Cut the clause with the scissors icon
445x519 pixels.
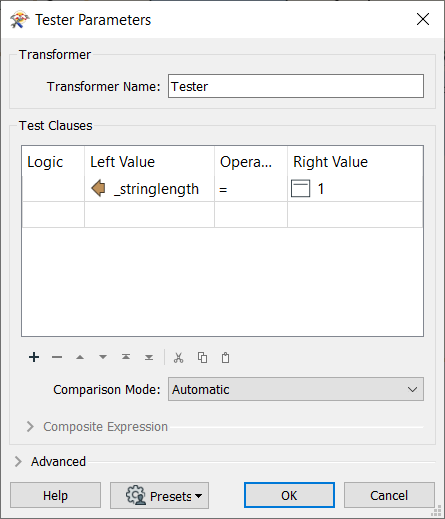point(179,358)
